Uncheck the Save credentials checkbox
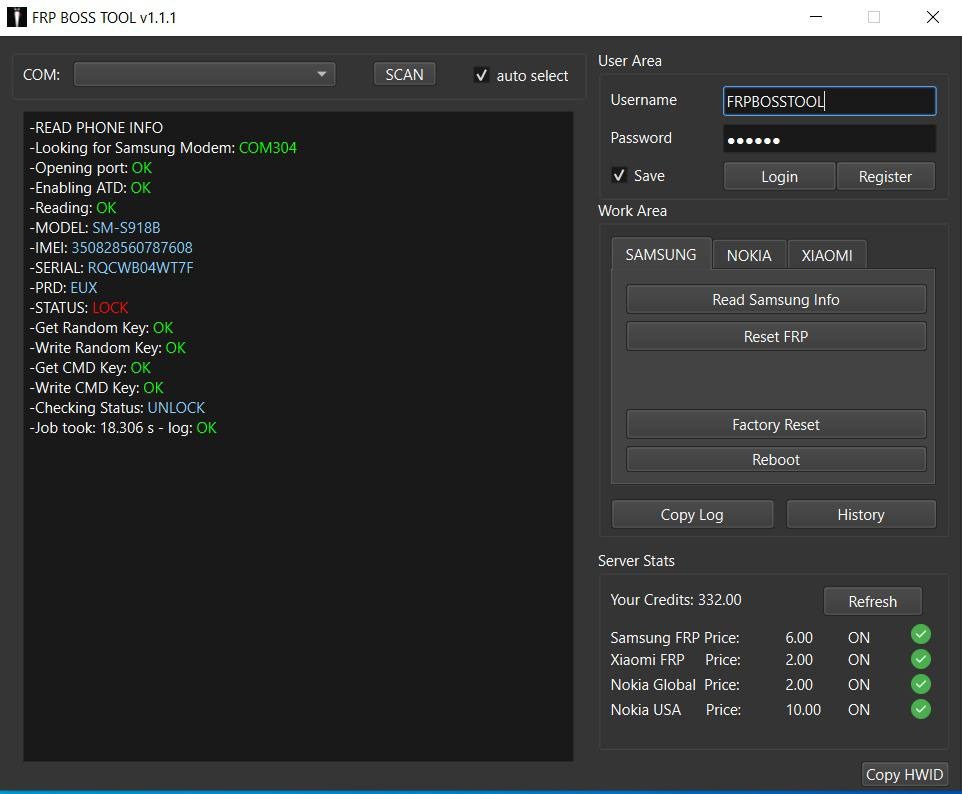The image size is (962, 794). (x=619, y=176)
